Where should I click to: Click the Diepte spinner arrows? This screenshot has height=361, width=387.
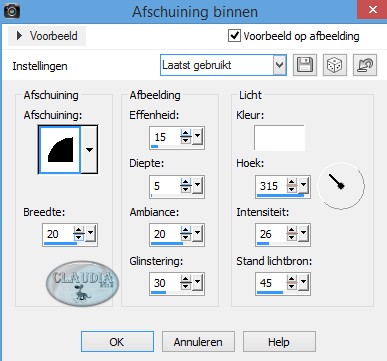(186, 185)
